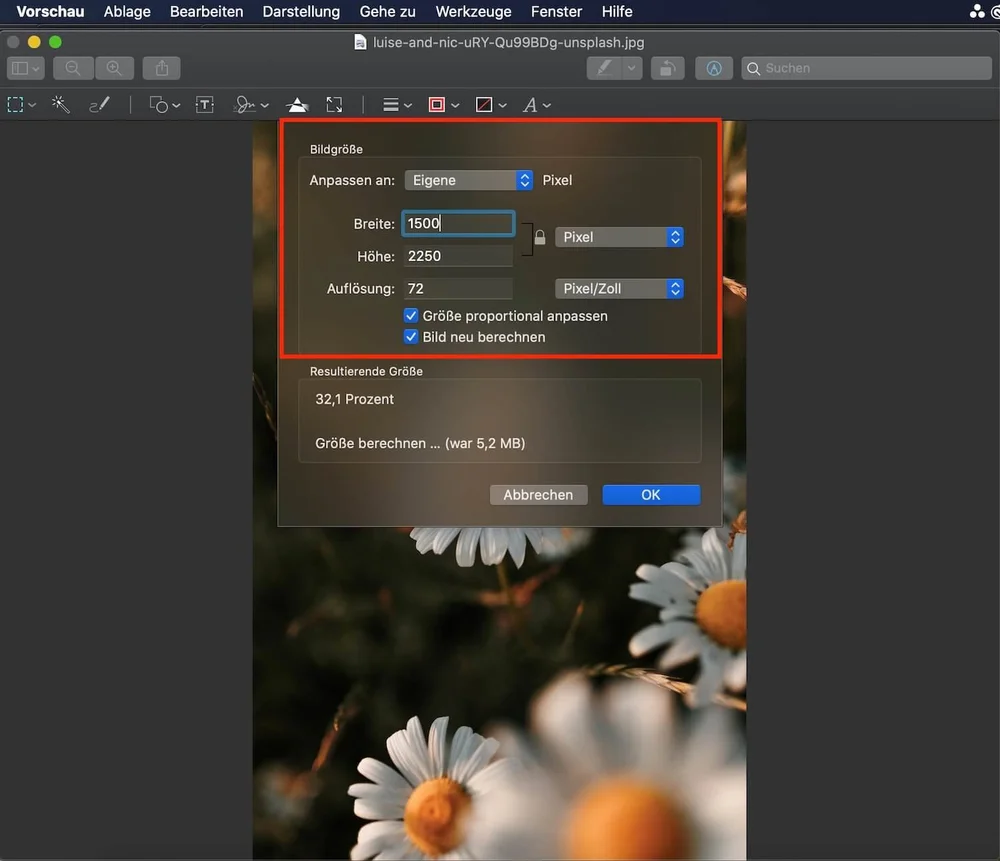Open the text style A icon
1000x861 pixels.
coord(530,105)
